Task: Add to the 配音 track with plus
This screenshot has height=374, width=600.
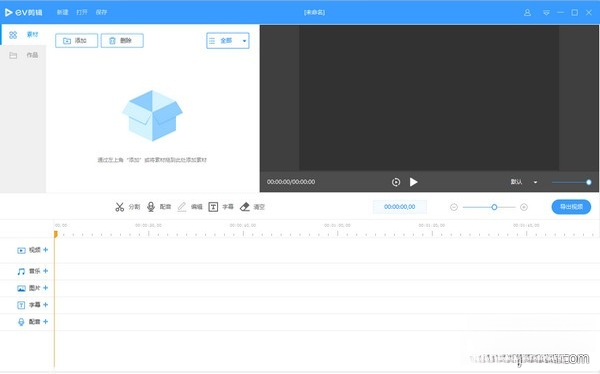Action: tap(46, 322)
